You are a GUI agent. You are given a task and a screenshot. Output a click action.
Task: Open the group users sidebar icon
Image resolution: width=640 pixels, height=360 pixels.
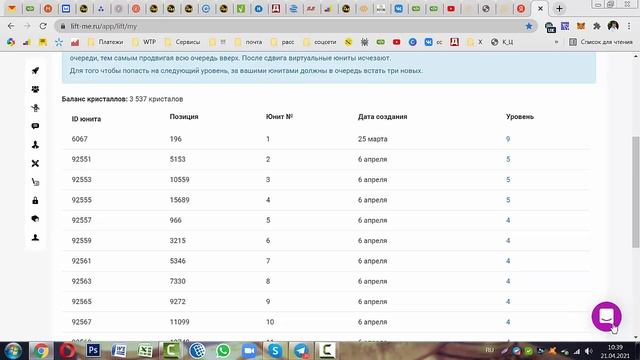pyautogui.click(x=36, y=89)
